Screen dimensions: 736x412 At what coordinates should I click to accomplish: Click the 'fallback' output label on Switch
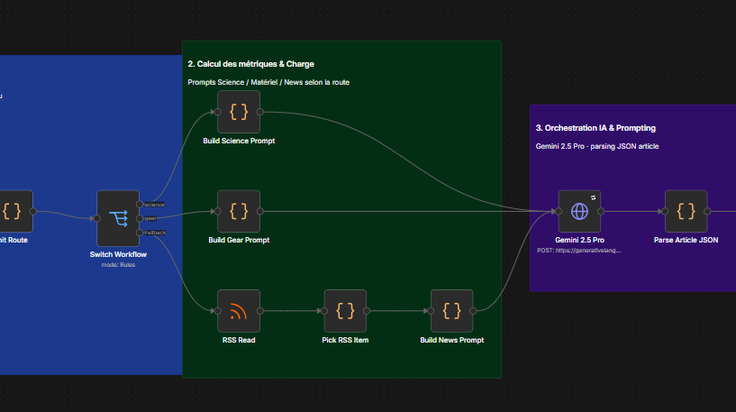point(155,232)
